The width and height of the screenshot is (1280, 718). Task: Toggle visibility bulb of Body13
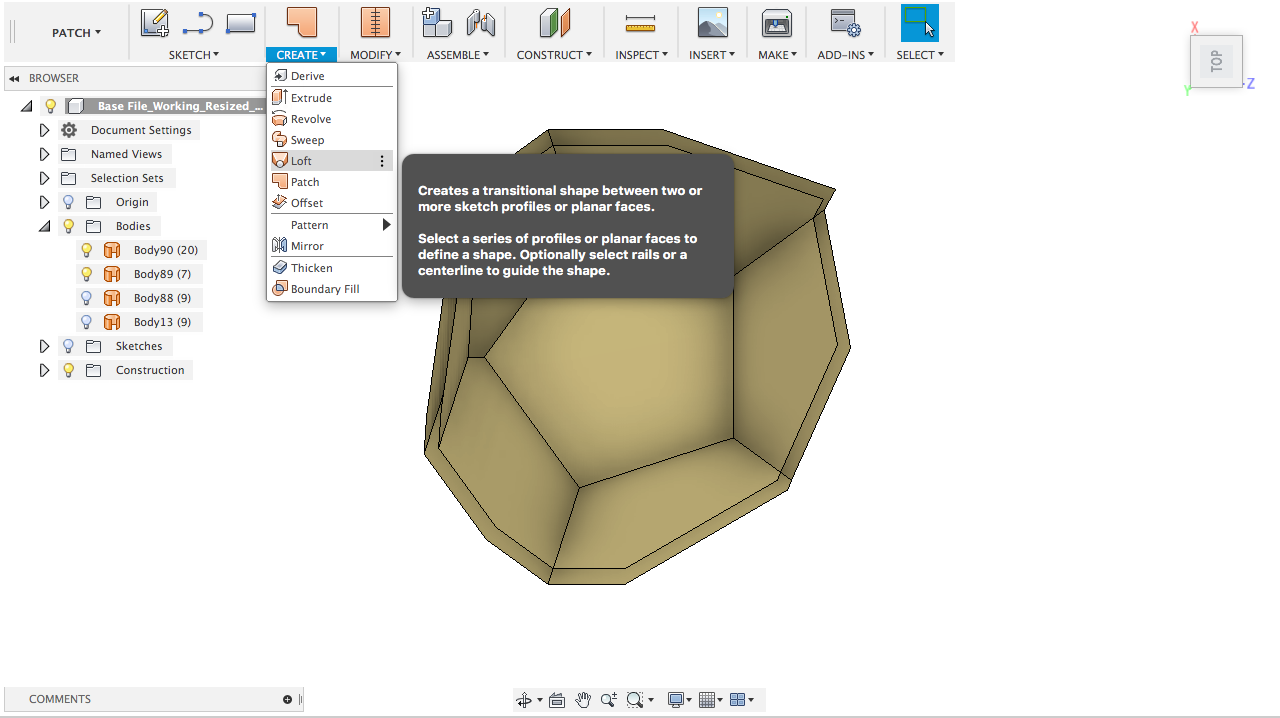[86, 322]
